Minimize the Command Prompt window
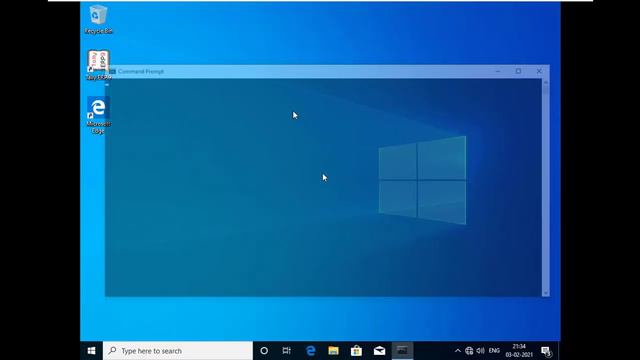640x360 pixels. (498, 71)
